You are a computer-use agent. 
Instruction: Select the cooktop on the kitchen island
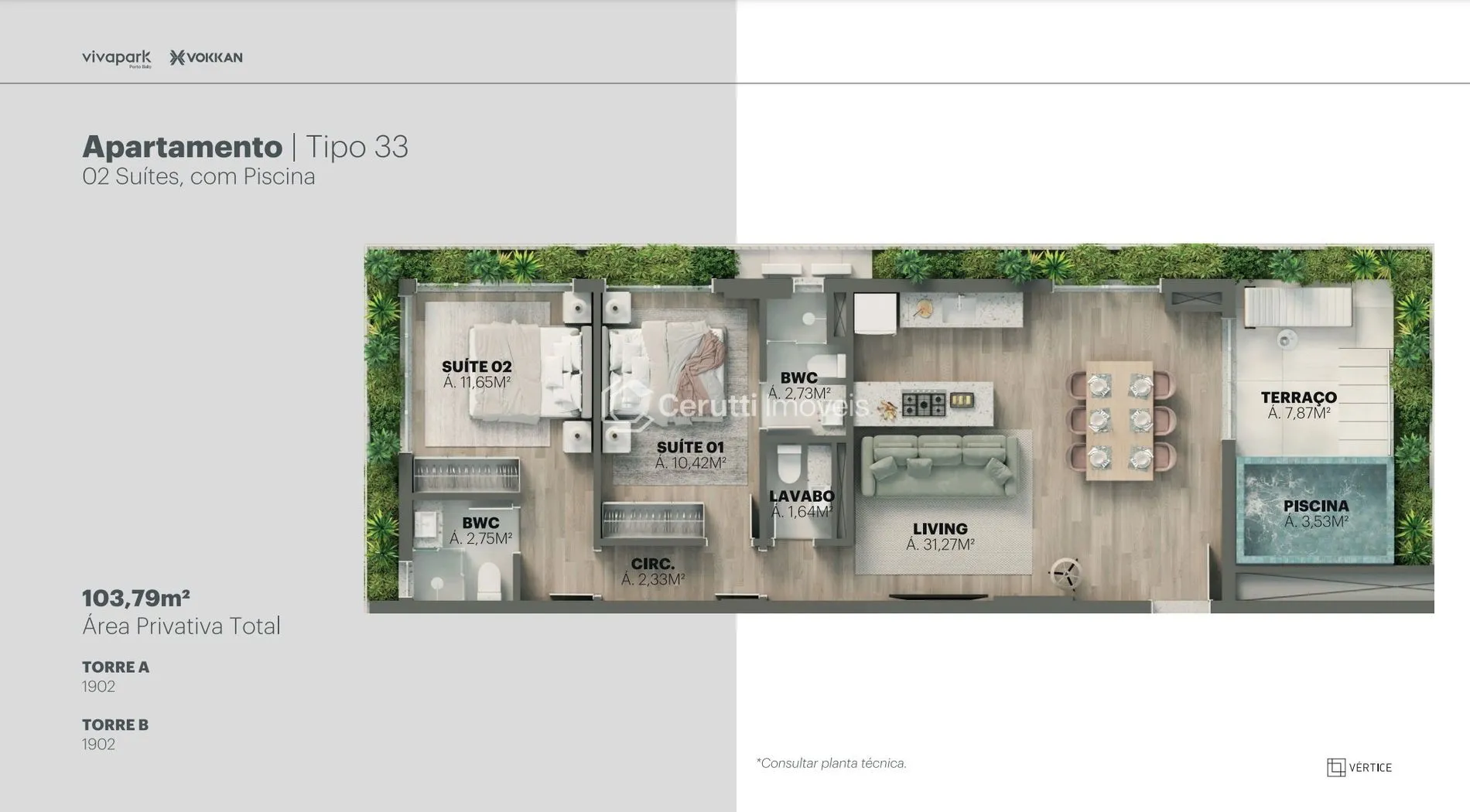[x=924, y=403]
